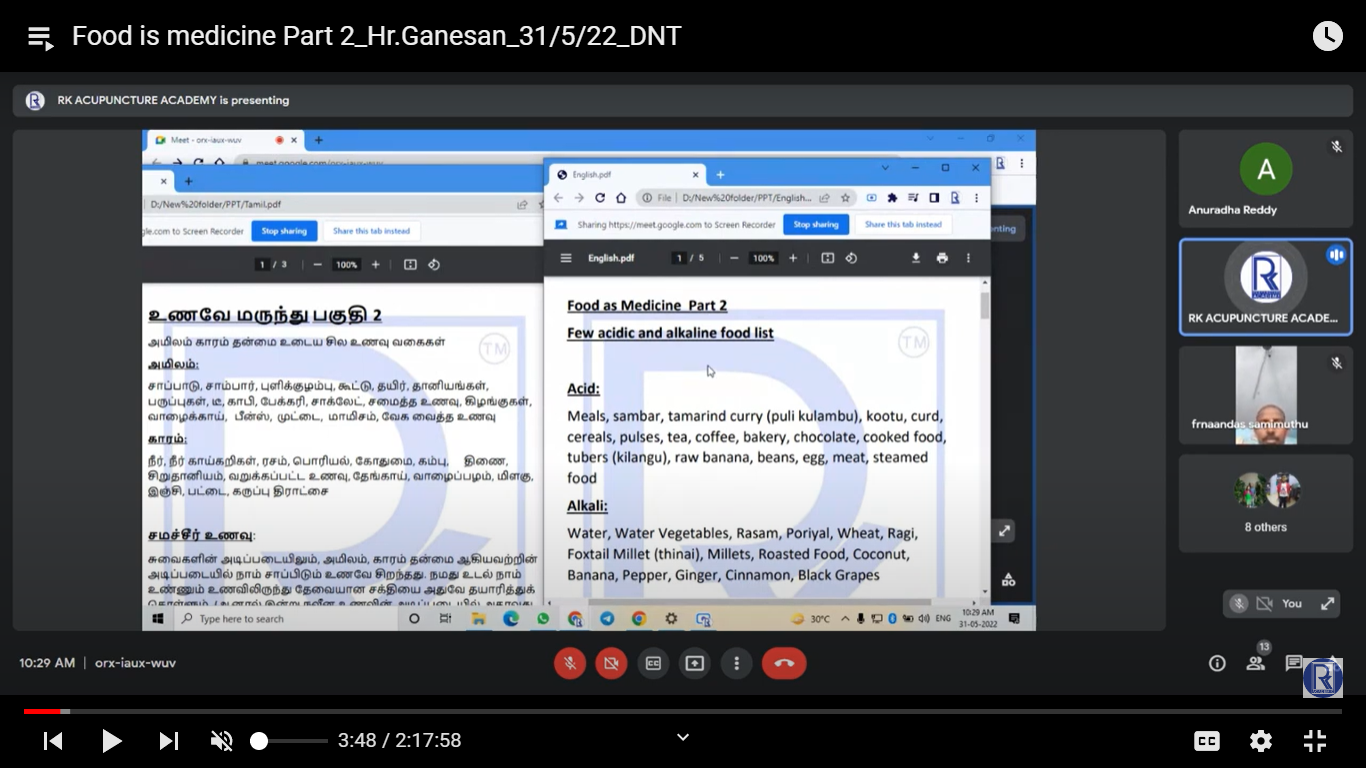Go to the previous video
Image resolution: width=1366 pixels, height=768 pixels.
click(54, 741)
